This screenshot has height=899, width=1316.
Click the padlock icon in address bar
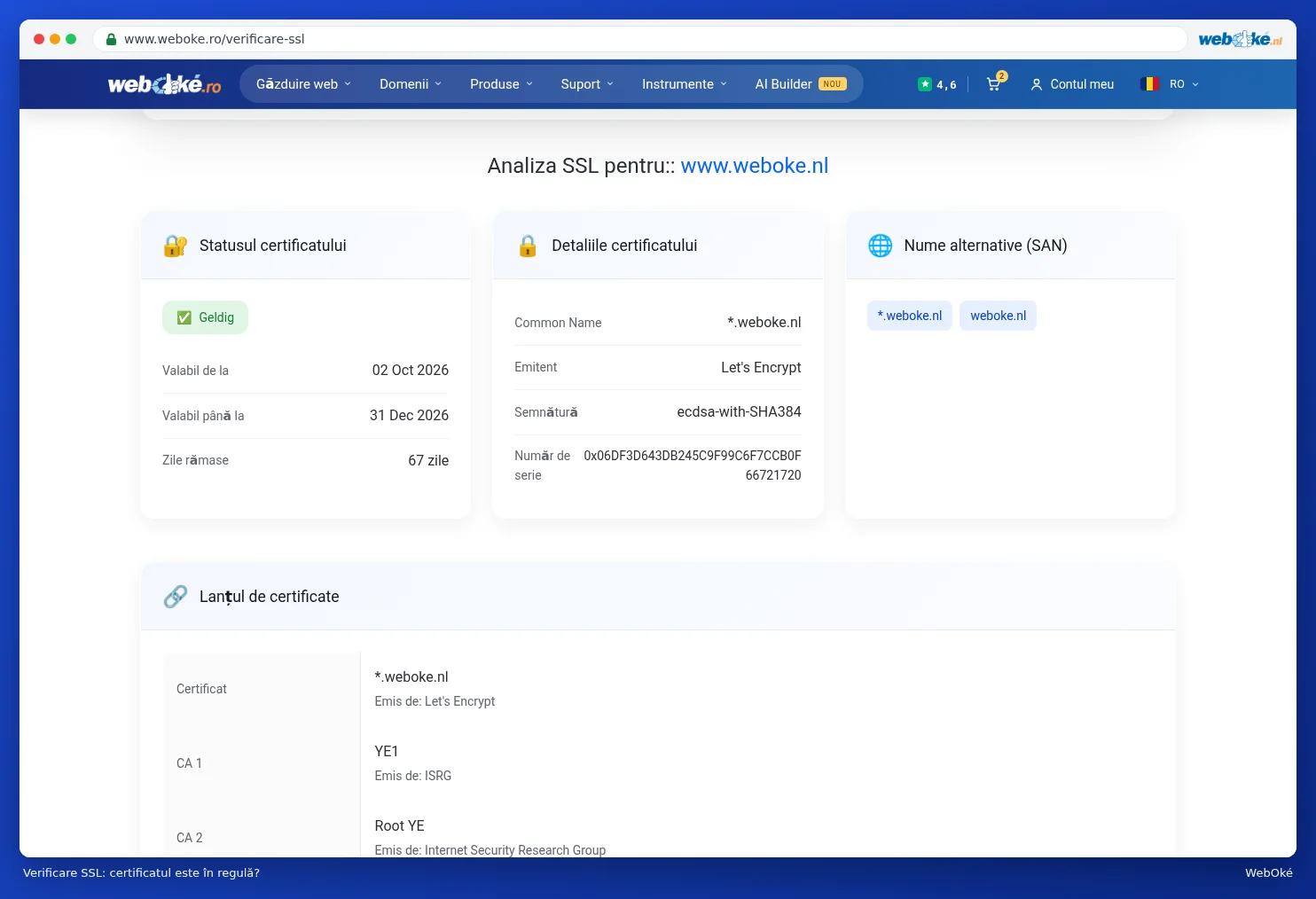(x=111, y=39)
